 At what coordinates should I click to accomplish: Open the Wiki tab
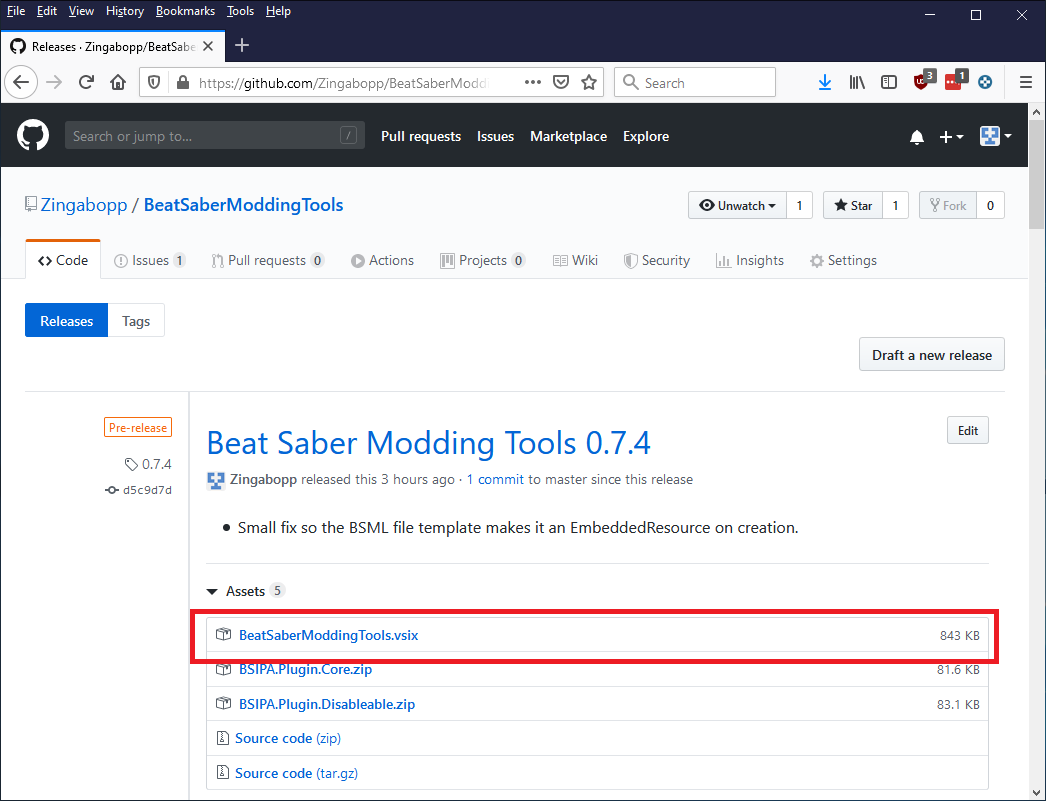click(x=575, y=260)
